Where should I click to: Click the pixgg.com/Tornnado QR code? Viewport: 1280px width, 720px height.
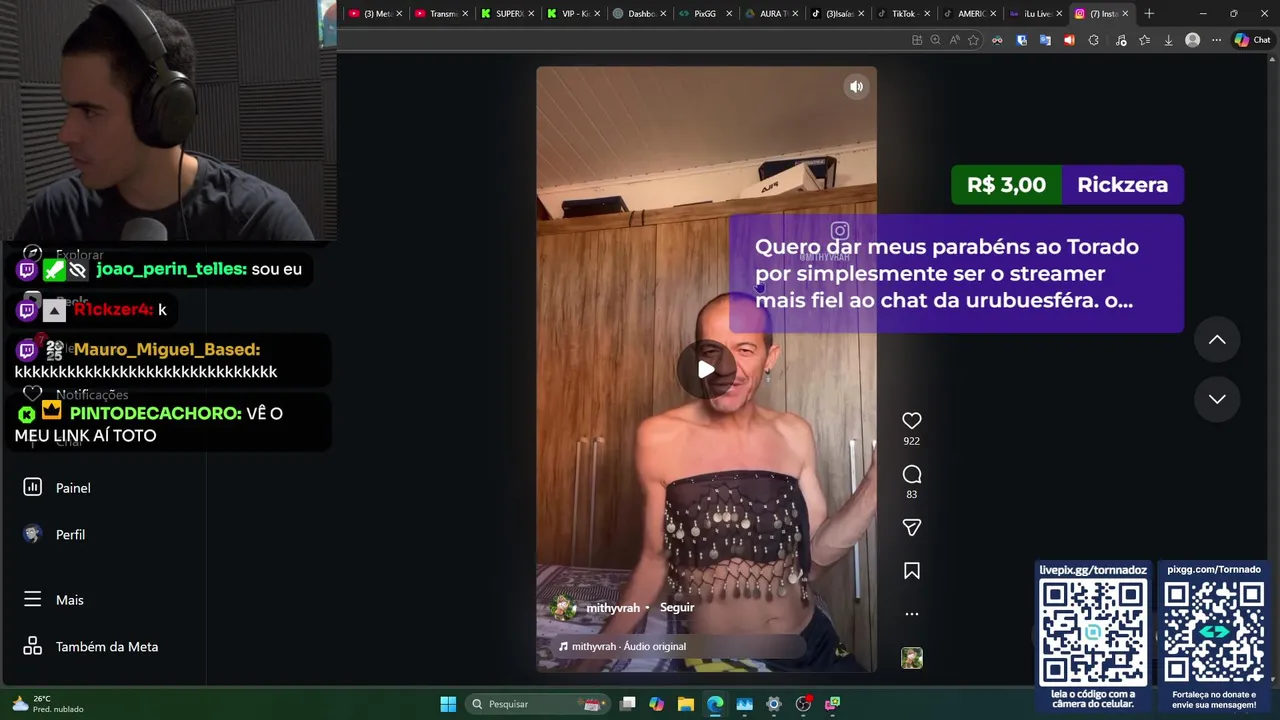[1214, 632]
